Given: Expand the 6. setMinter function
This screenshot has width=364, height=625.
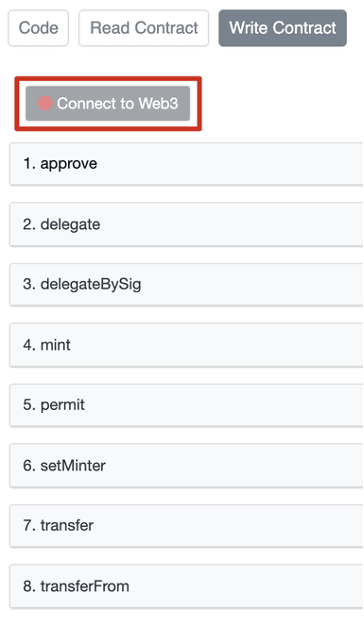Looking at the screenshot, I should pos(187,466).
